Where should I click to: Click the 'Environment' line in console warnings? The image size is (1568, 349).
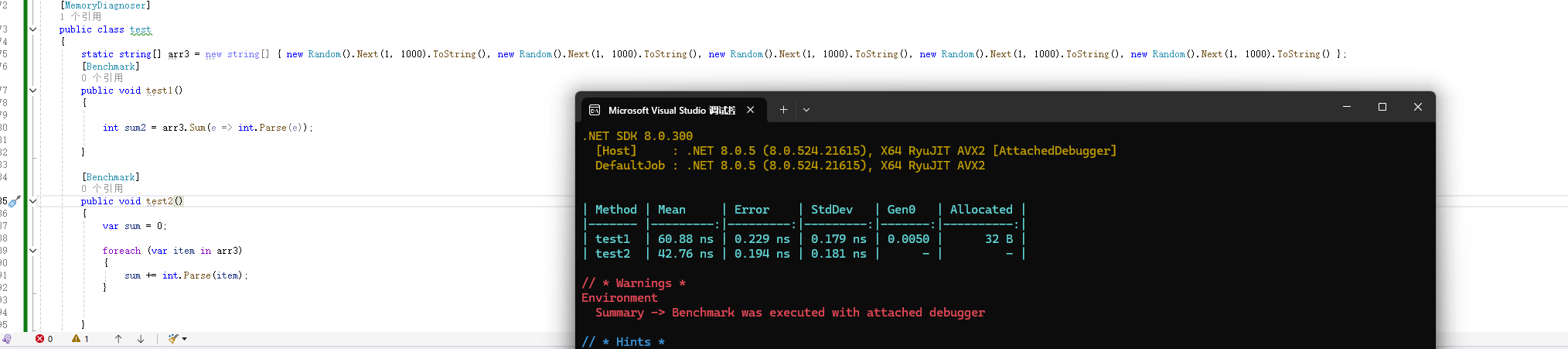pyautogui.click(x=619, y=298)
